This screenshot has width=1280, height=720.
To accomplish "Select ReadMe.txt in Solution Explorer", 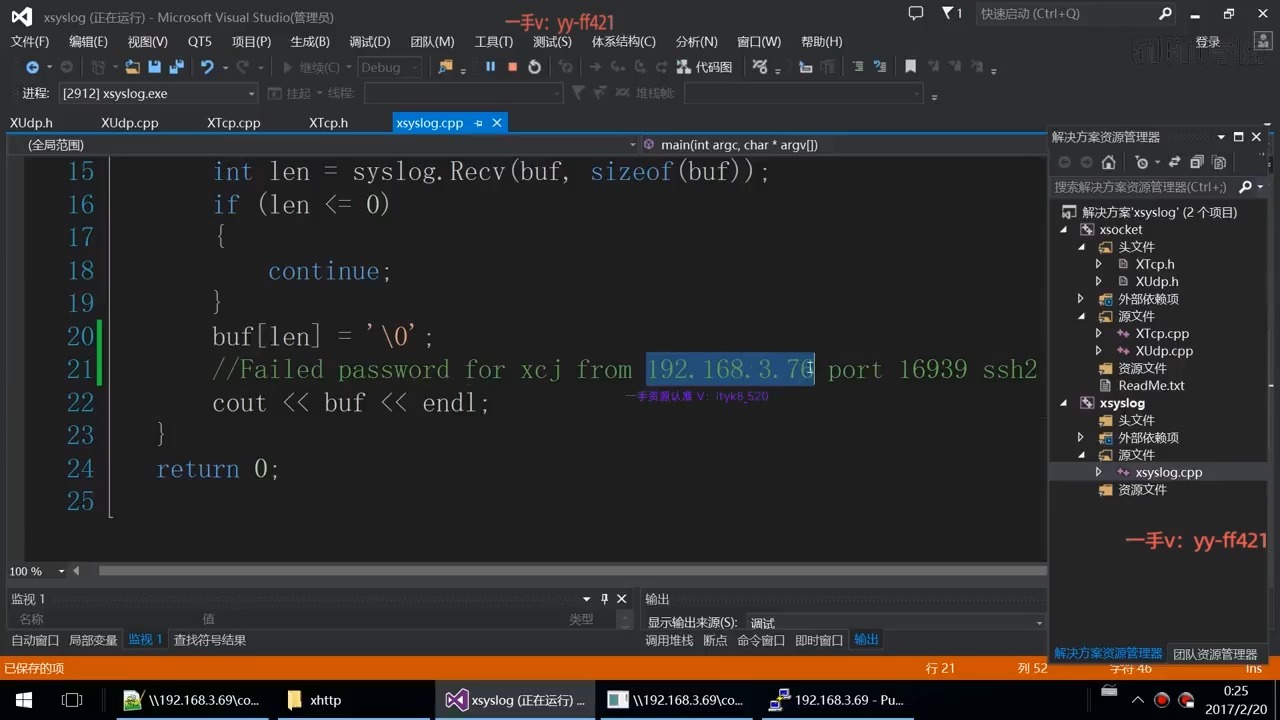I will click(1151, 385).
